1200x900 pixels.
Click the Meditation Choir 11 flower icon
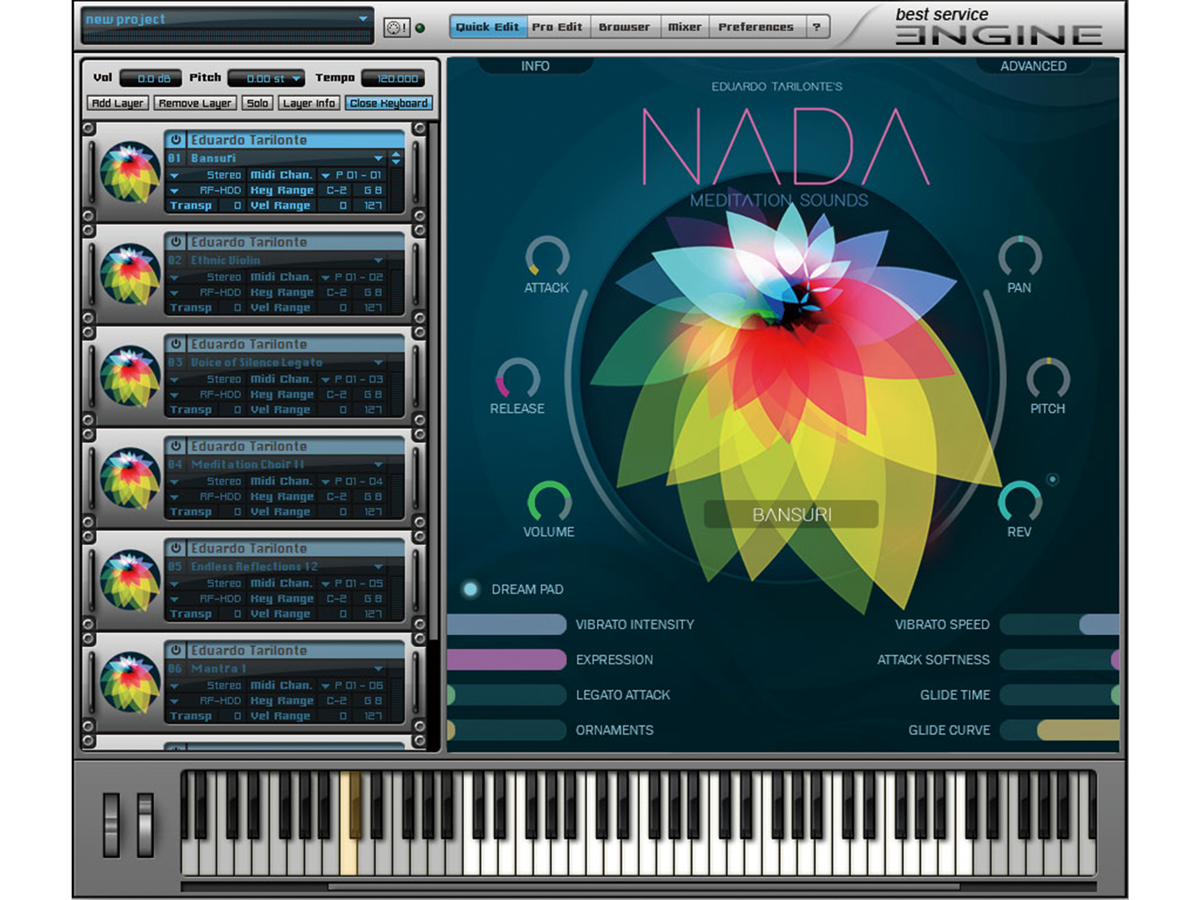pos(130,479)
